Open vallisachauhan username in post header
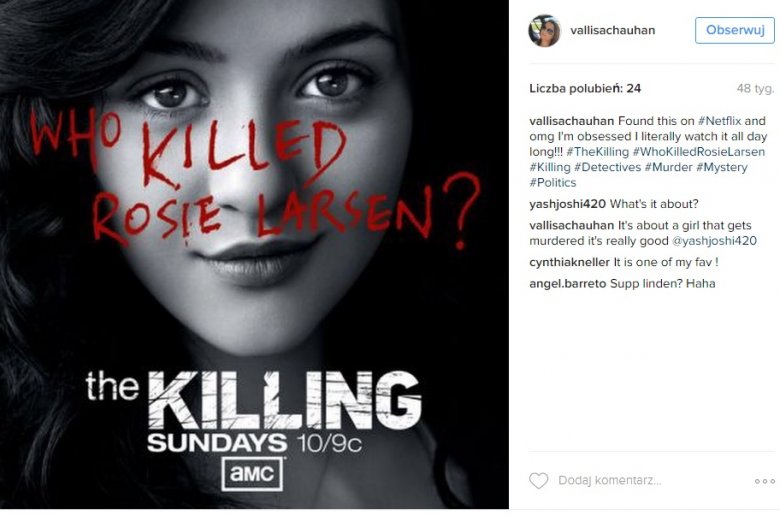 coord(612,30)
